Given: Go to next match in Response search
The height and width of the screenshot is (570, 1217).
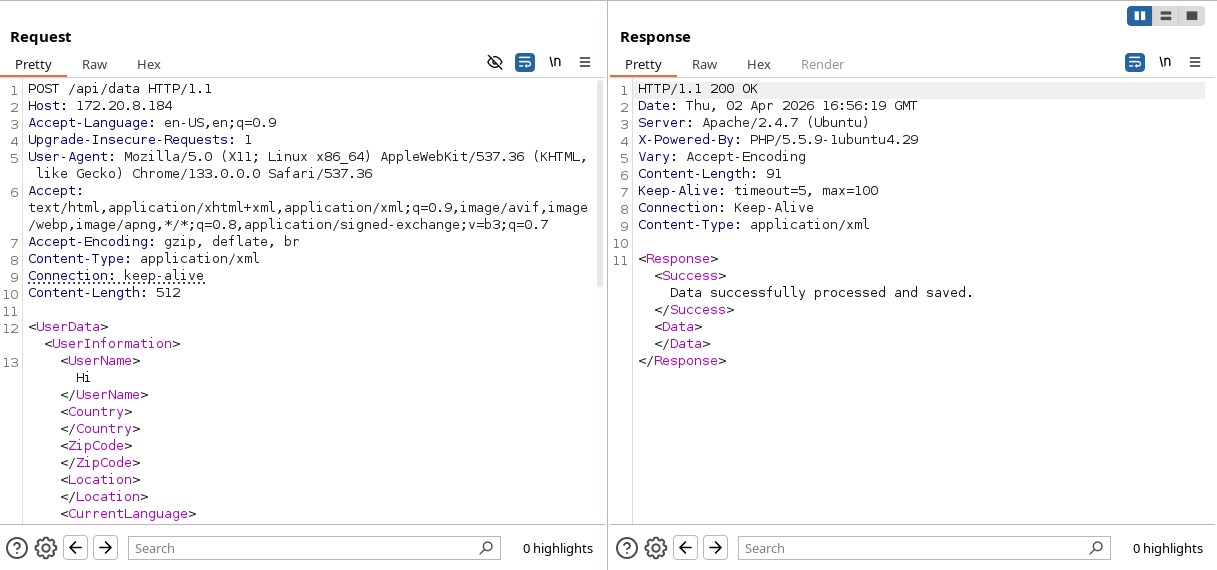Looking at the screenshot, I should (x=715, y=548).
